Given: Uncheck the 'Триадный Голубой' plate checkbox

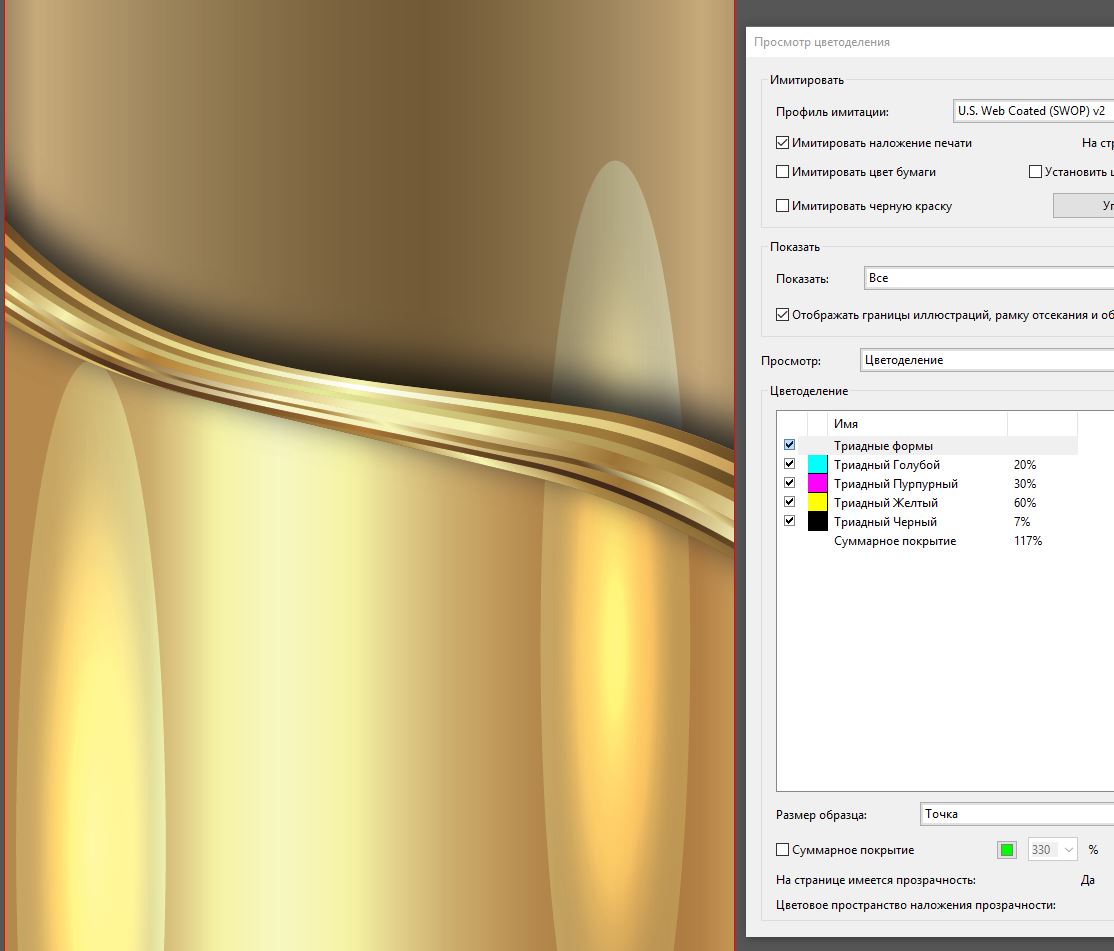Looking at the screenshot, I should coord(789,464).
